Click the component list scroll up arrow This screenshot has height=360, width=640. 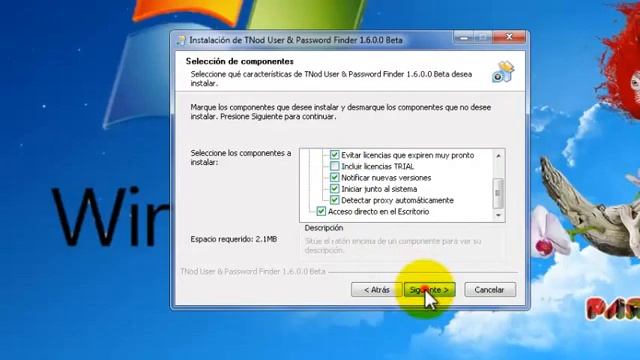pos(498,156)
